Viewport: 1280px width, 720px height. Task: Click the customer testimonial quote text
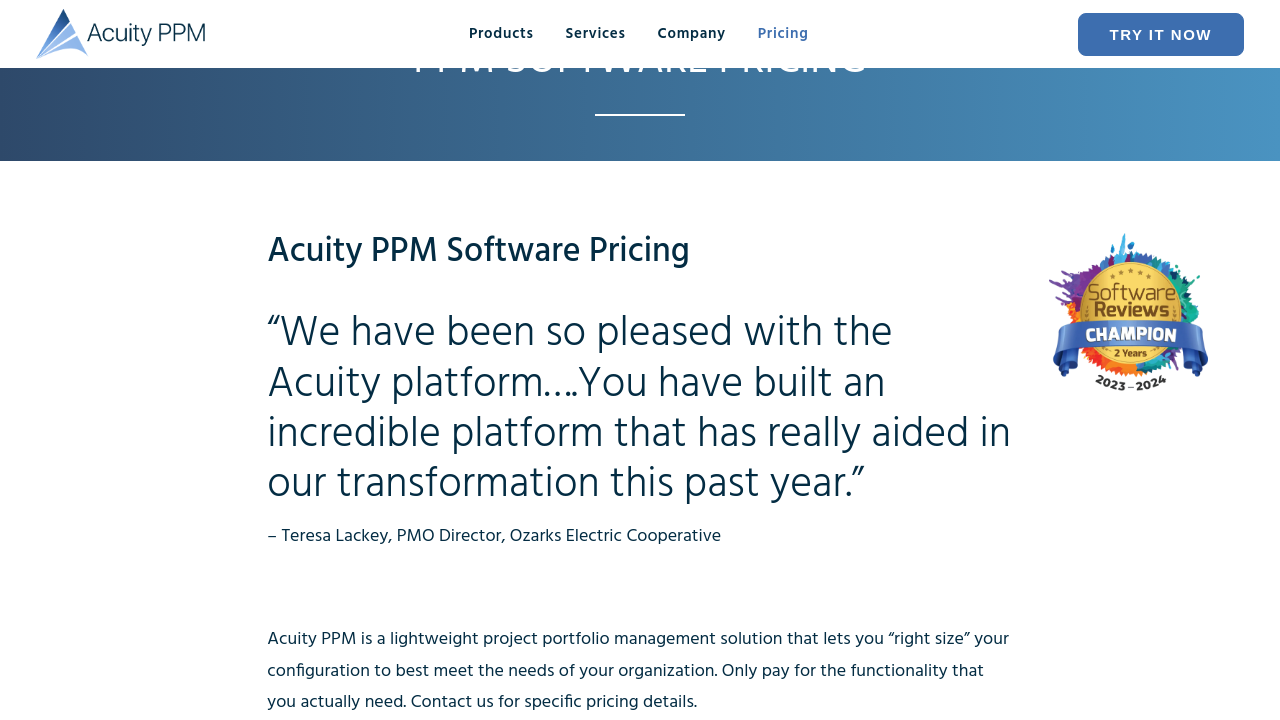(638, 408)
